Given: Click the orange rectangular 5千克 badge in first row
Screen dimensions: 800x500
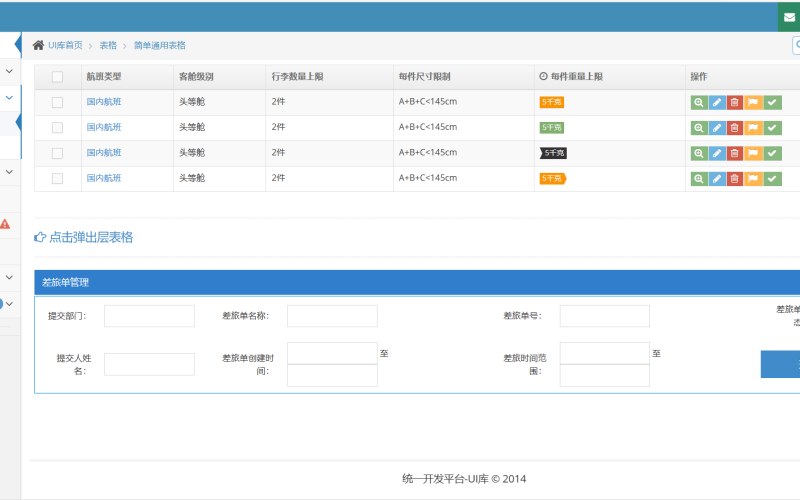Looking at the screenshot, I should click(552, 102).
